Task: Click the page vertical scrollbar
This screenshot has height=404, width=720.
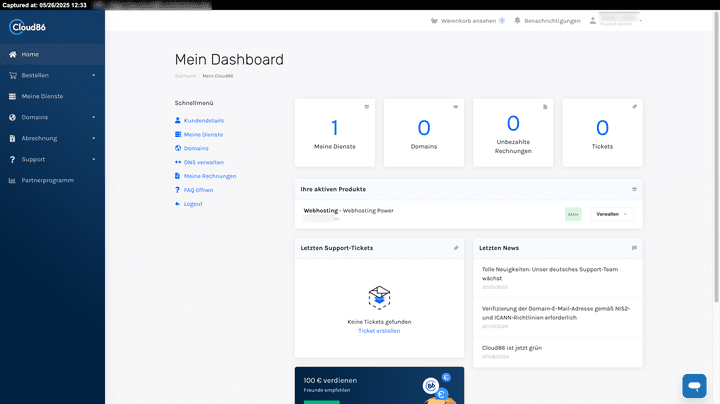Action: coord(716,156)
